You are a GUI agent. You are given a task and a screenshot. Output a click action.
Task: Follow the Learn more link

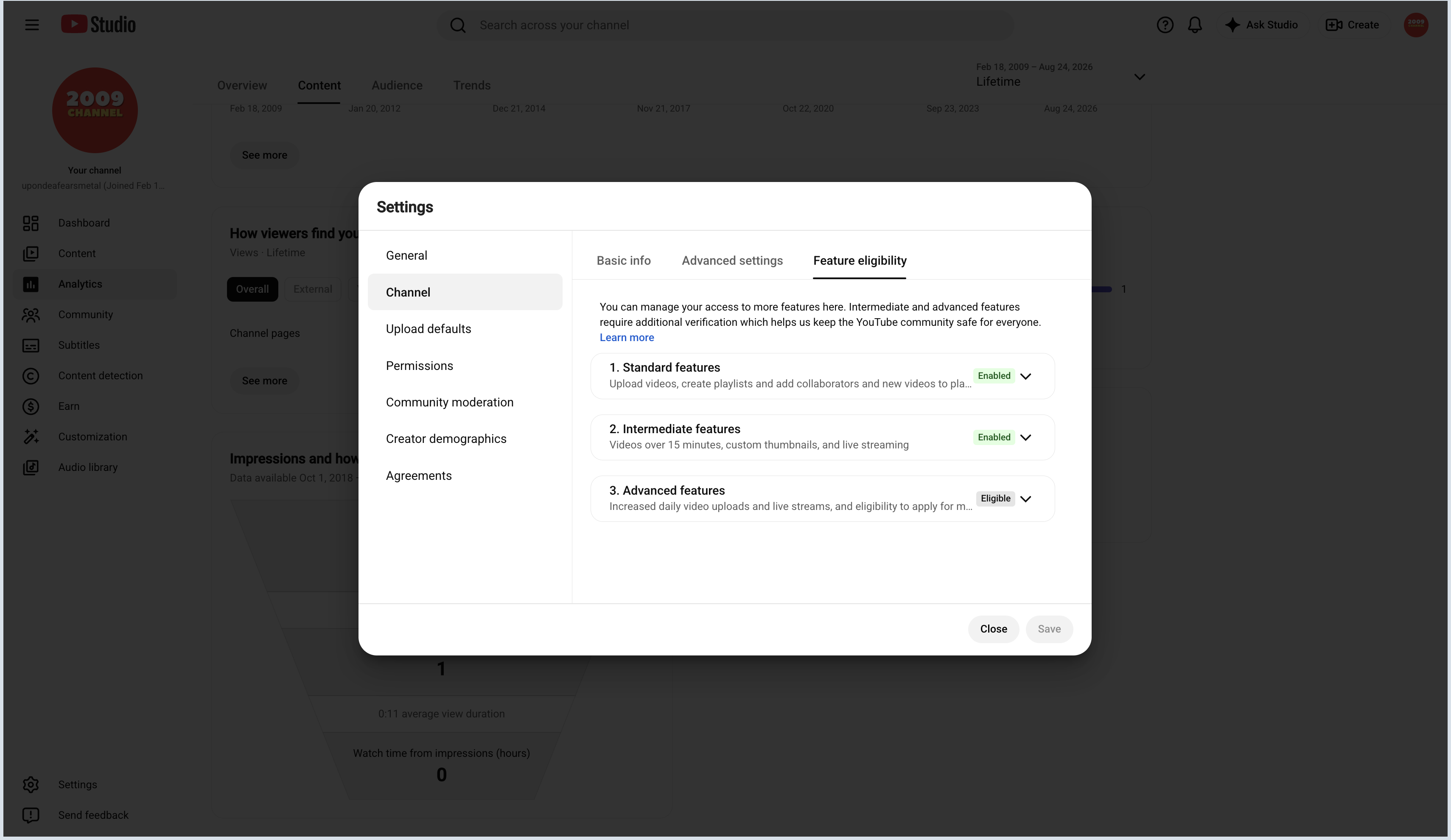pos(627,337)
